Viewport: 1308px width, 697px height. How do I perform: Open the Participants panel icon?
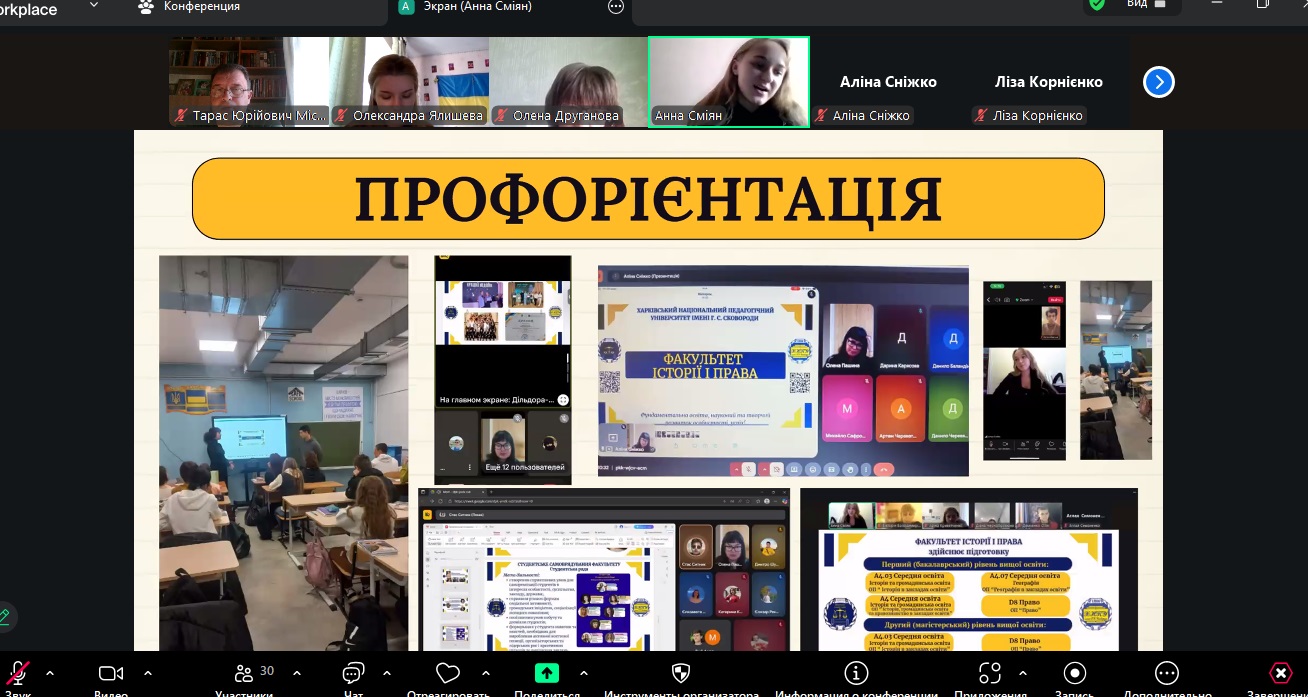point(244,673)
